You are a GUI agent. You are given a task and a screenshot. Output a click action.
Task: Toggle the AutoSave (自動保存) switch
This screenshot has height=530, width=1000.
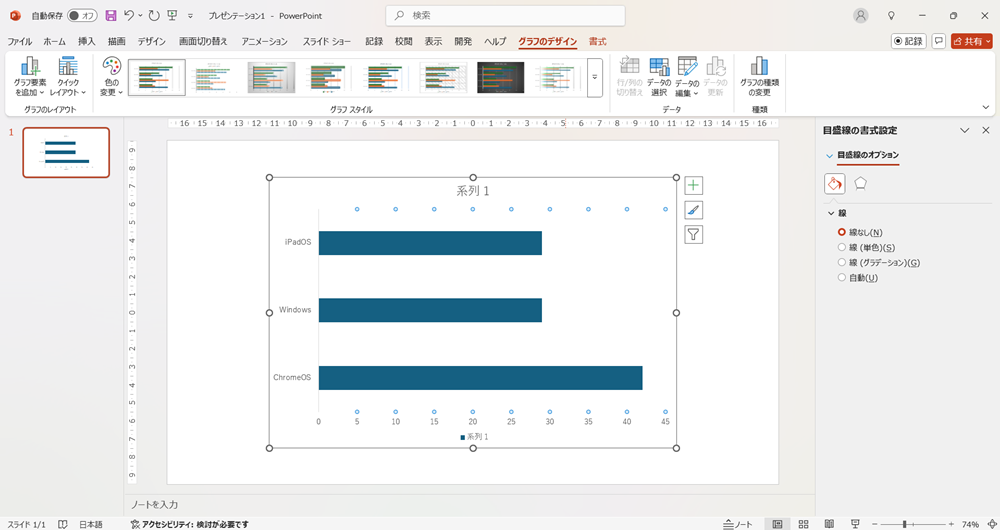click(x=82, y=15)
